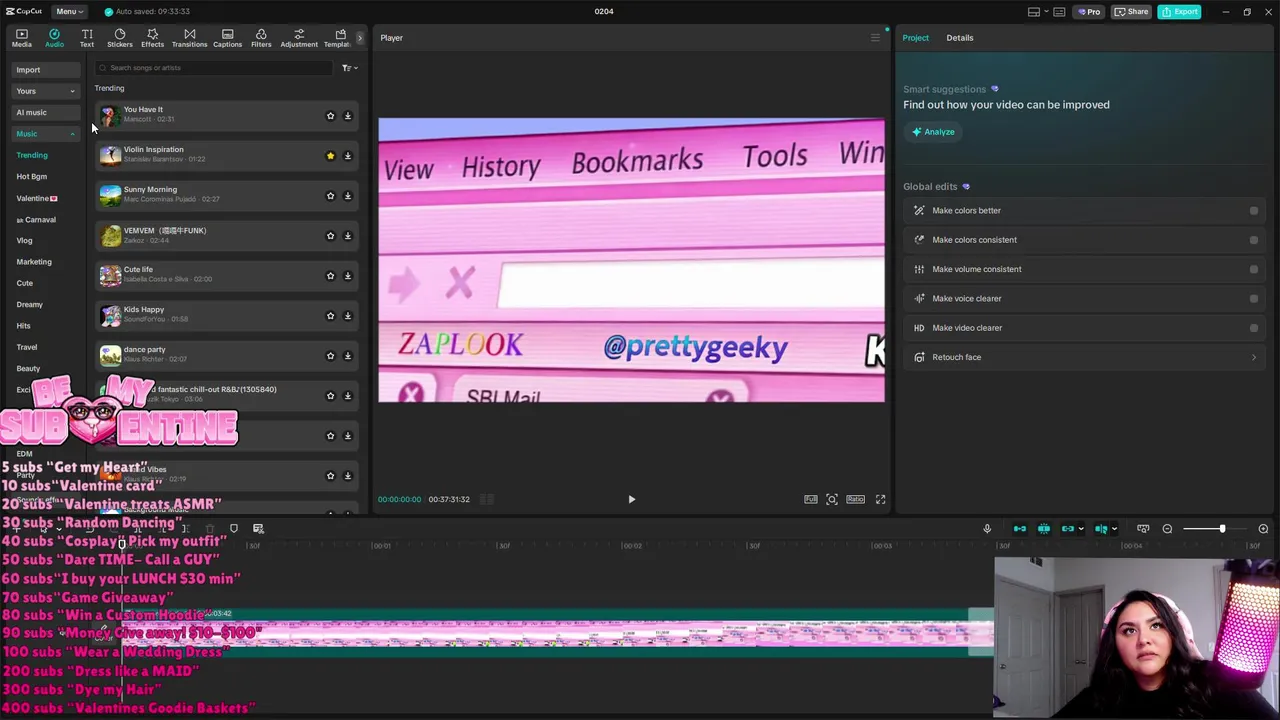Open the Effects library
The height and width of the screenshot is (720, 1280).
pyautogui.click(x=152, y=38)
